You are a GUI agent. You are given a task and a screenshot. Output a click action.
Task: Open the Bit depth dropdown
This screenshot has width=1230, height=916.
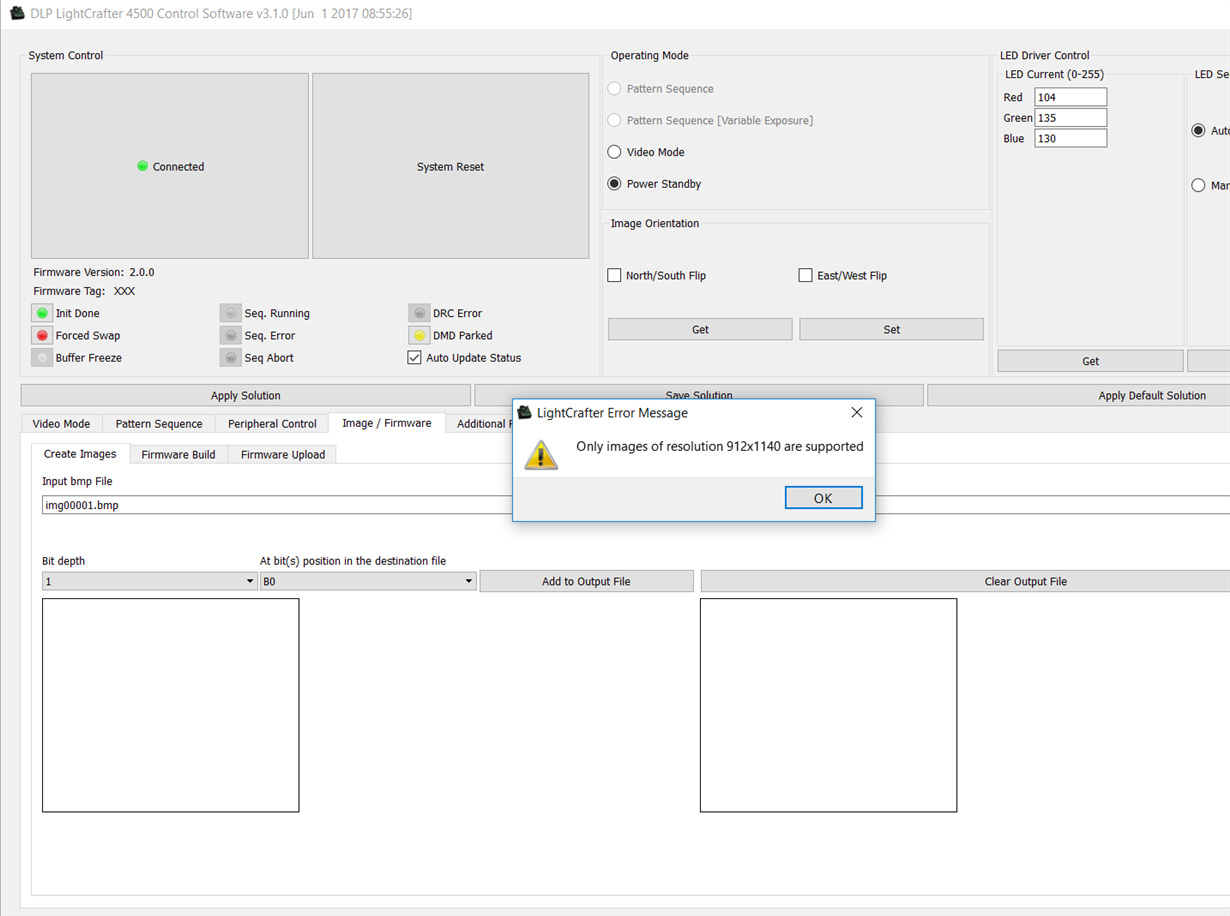pos(149,581)
